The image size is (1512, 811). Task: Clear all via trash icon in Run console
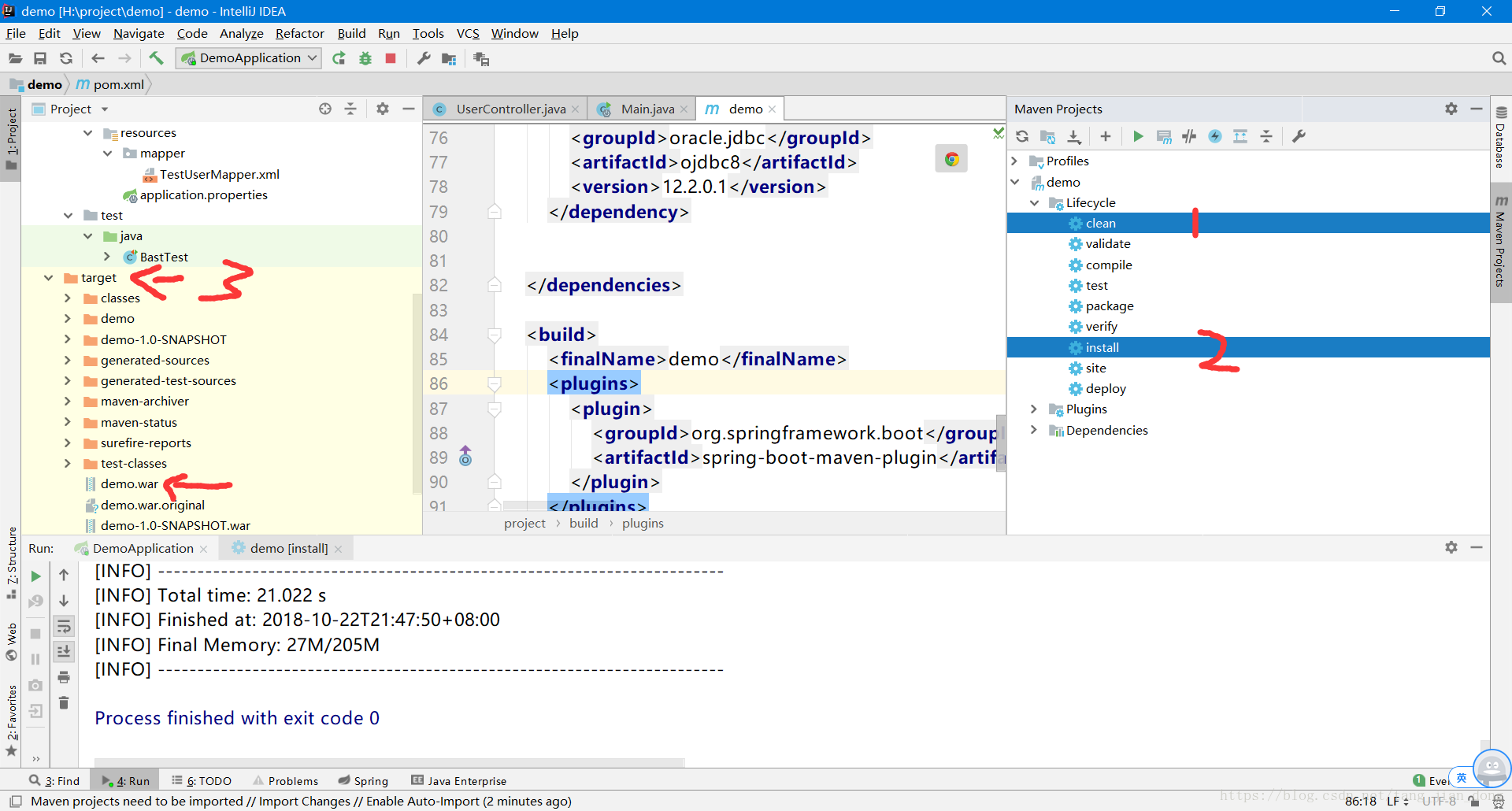pos(64,702)
